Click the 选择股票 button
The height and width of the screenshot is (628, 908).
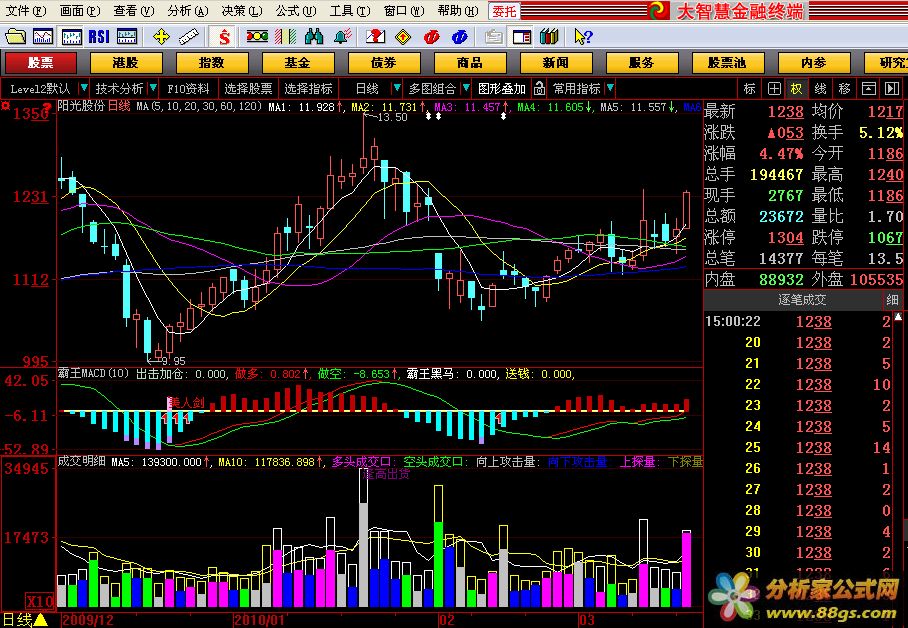[x=248, y=89]
